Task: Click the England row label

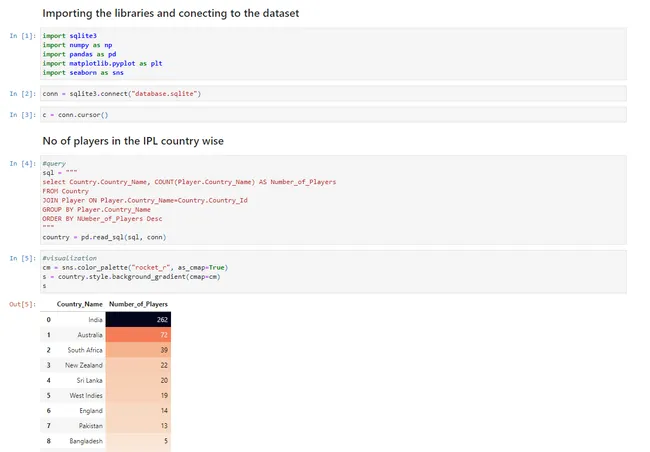Action: (91, 411)
